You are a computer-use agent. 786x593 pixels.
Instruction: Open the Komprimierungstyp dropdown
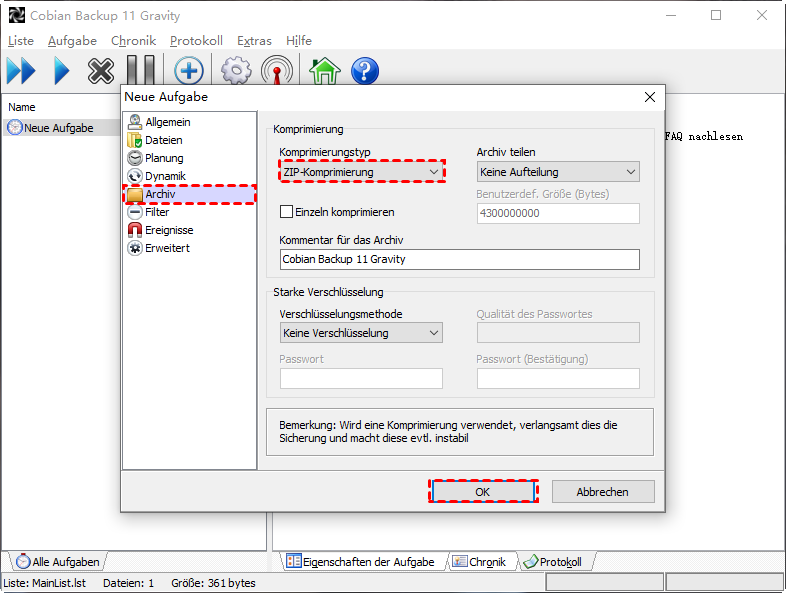click(361, 172)
